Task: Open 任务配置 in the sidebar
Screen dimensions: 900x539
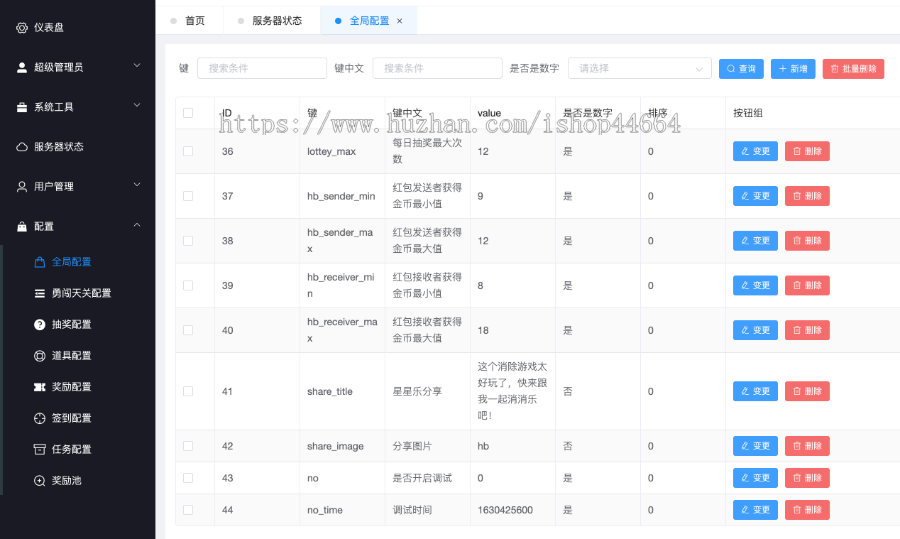Action: coord(72,449)
